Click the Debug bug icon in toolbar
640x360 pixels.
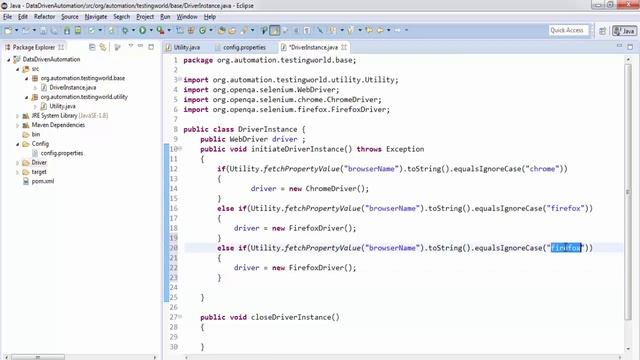pyautogui.click(x=125, y=30)
